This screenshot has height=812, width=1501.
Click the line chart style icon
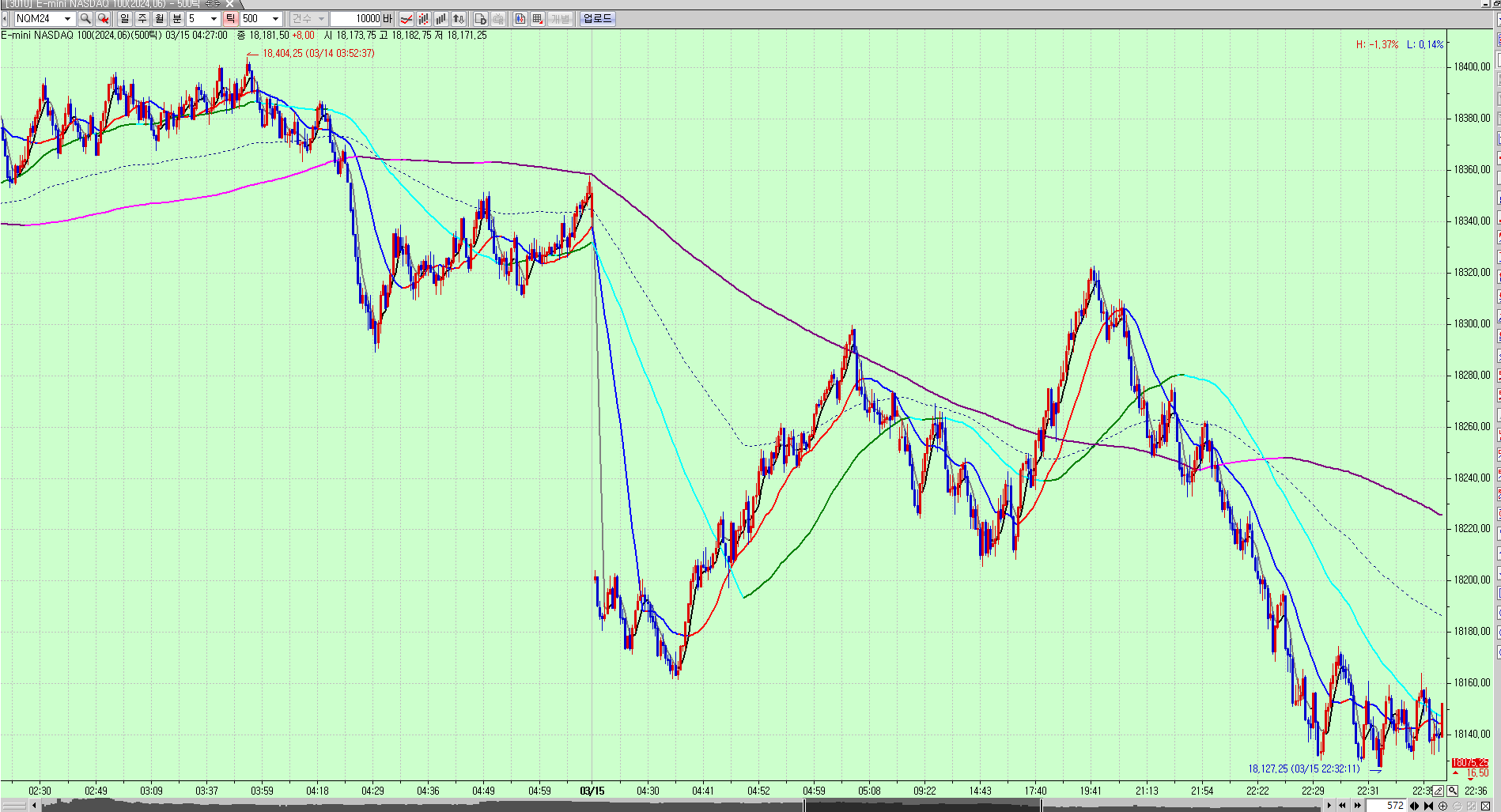(x=406, y=18)
